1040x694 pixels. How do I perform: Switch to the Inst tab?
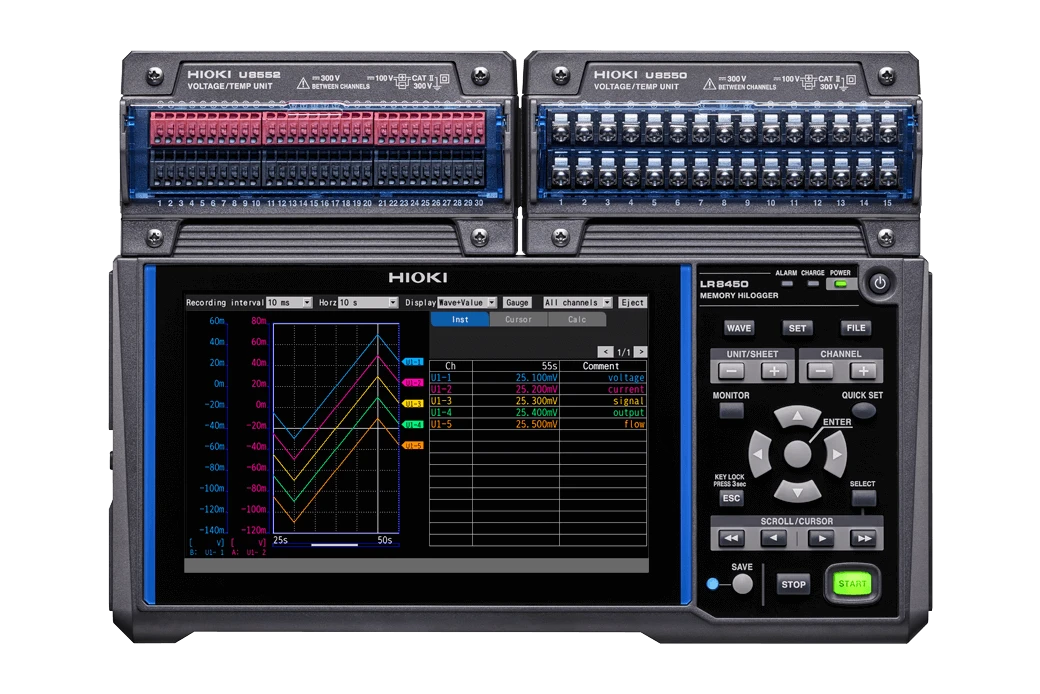click(460, 320)
